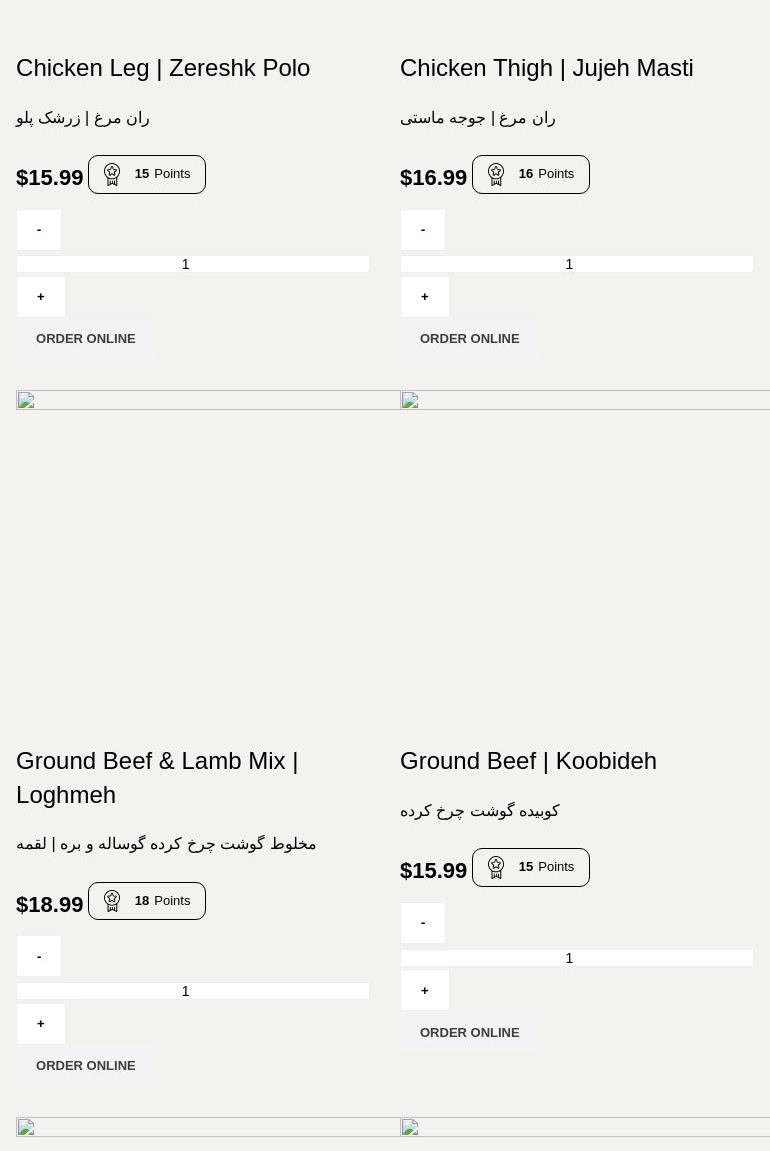Decrease quantity for Ground Beef & Lamb Mix

click(39, 956)
